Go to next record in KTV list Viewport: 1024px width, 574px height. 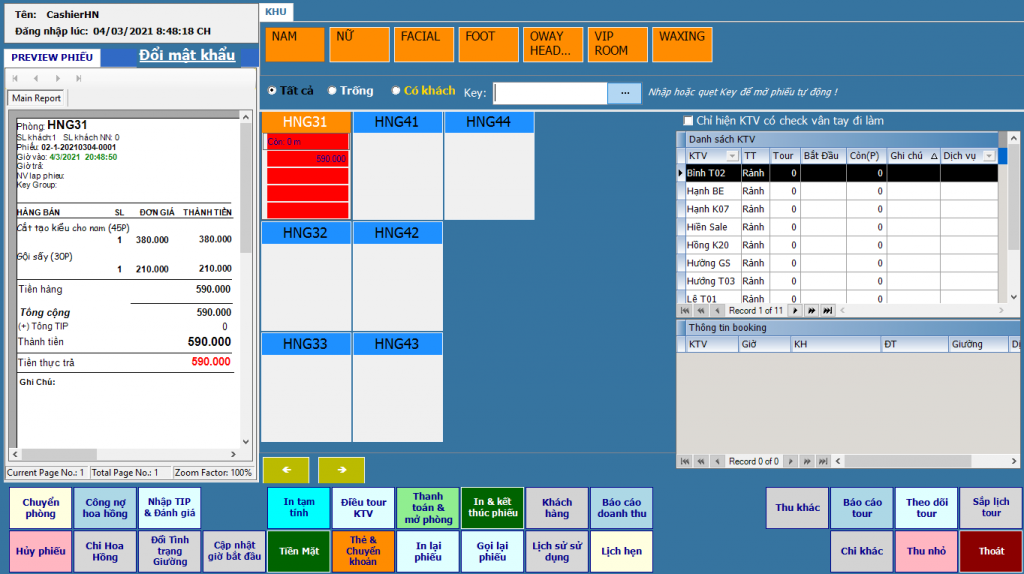click(796, 311)
